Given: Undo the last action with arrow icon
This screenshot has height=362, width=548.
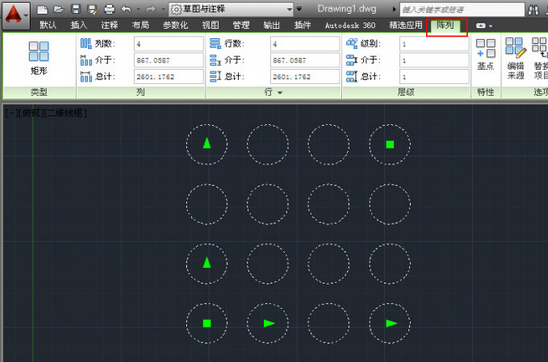Looking at the screenshot, I should point(126,9).
